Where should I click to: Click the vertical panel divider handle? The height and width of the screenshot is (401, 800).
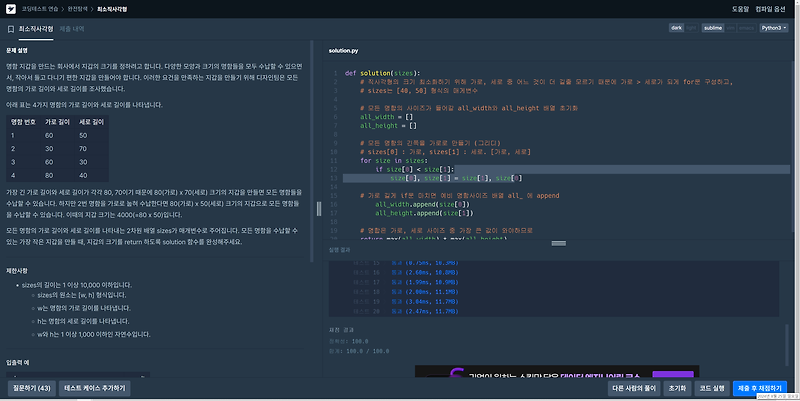[319, 208]
